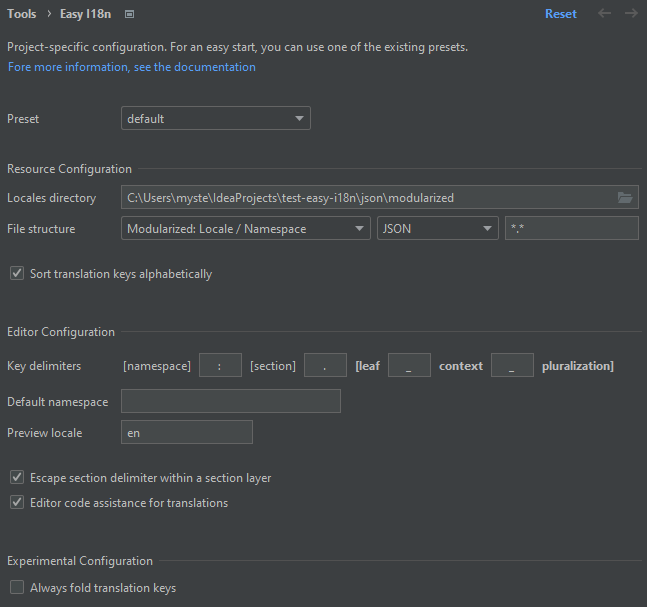This screenshot has height=607, width=647.
Task: Click the Reset link
Action: pyautogui.click(x=560, y=14)
